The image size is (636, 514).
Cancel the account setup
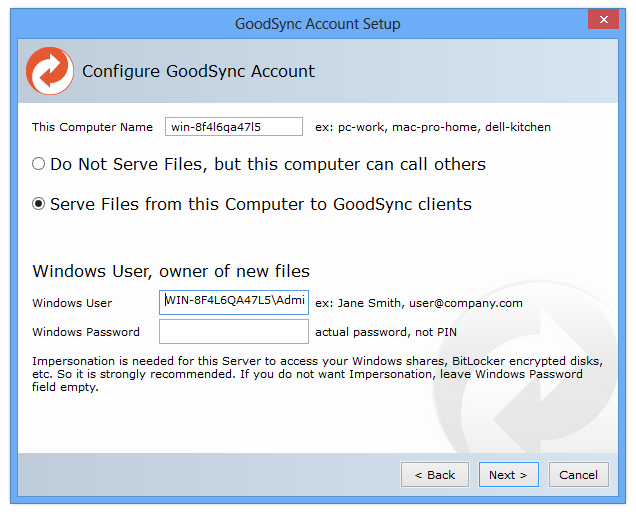tap(578, 475)
